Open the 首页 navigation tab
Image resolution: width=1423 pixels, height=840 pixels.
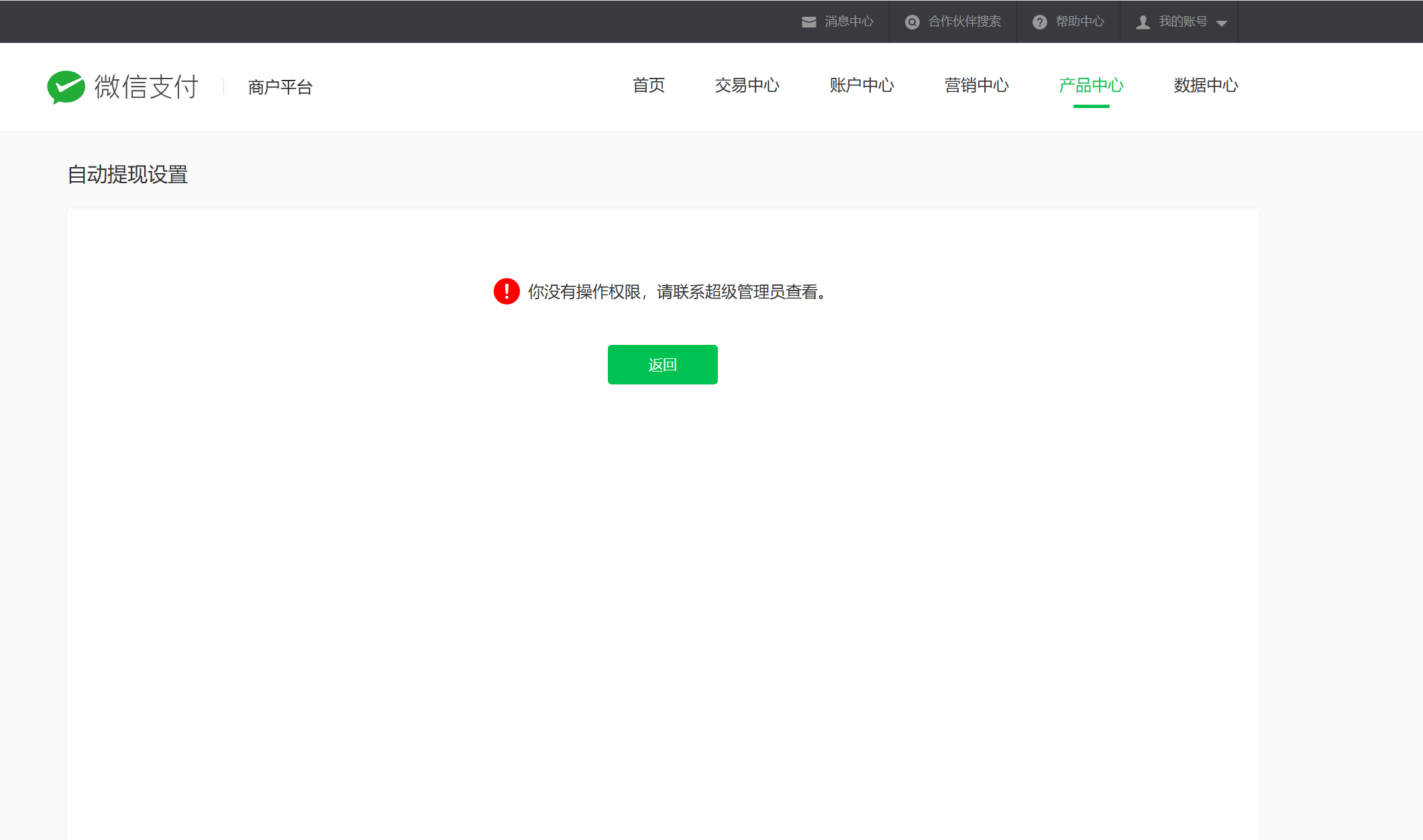648,85
